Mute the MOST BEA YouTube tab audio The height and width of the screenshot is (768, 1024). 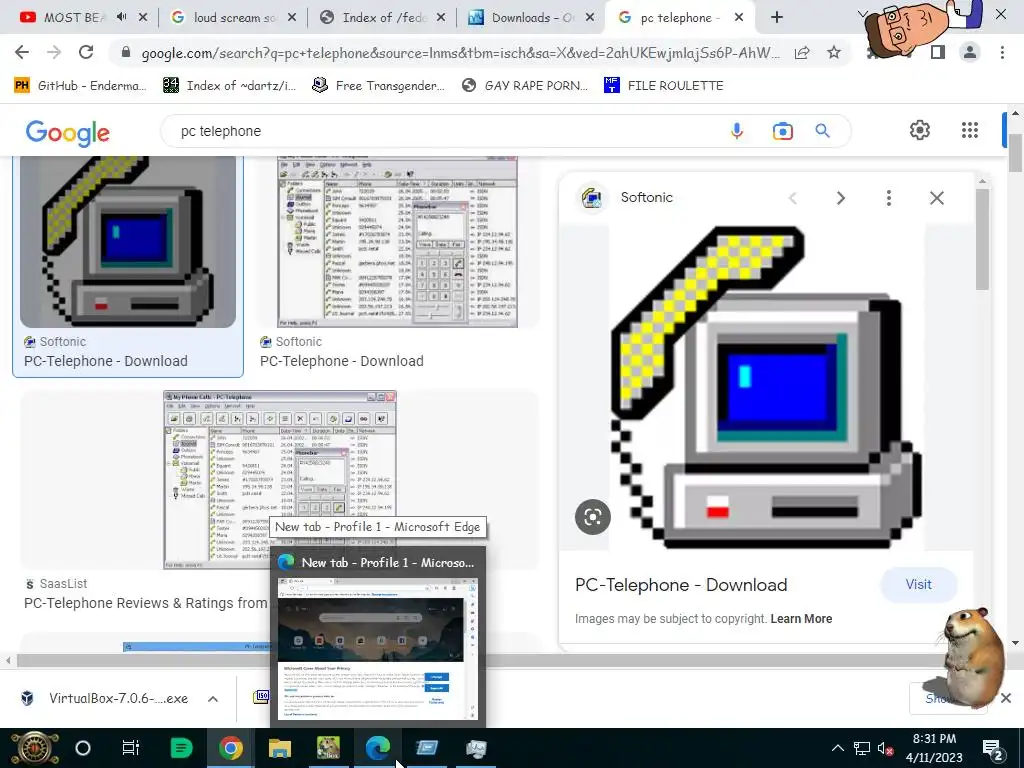(x=121, y=18)
